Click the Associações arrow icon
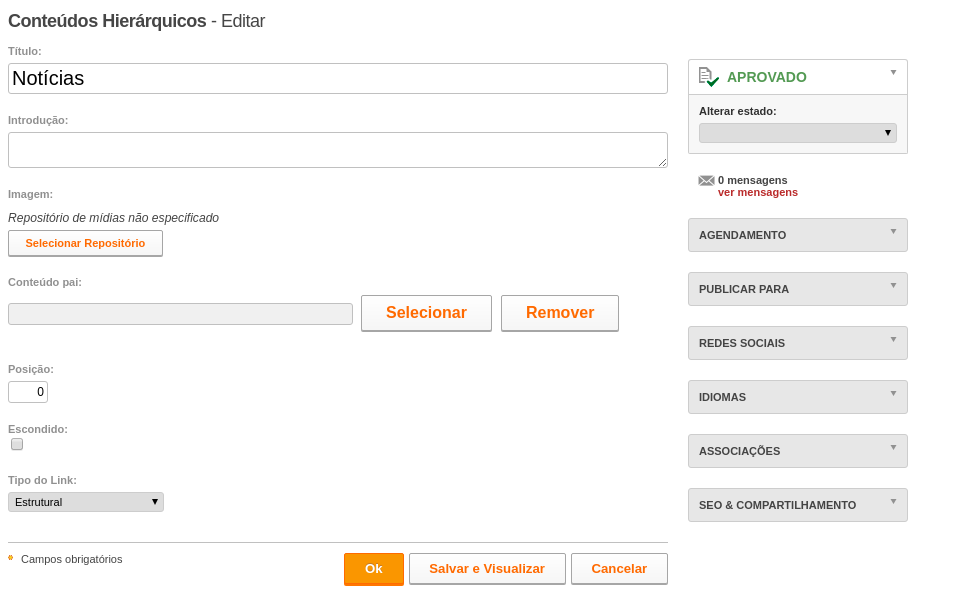This screenshot has width=975, height=609. (x=894, y=447)
